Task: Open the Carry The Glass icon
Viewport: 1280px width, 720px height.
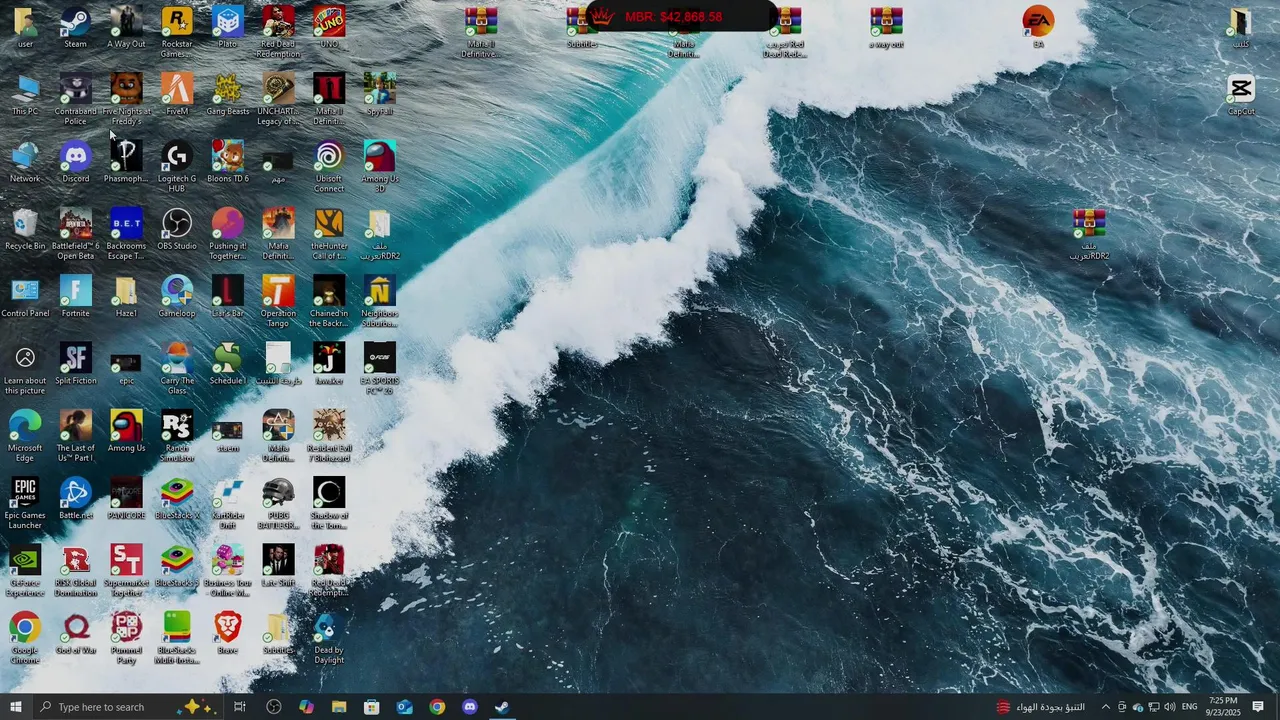Action: (177, 369)
